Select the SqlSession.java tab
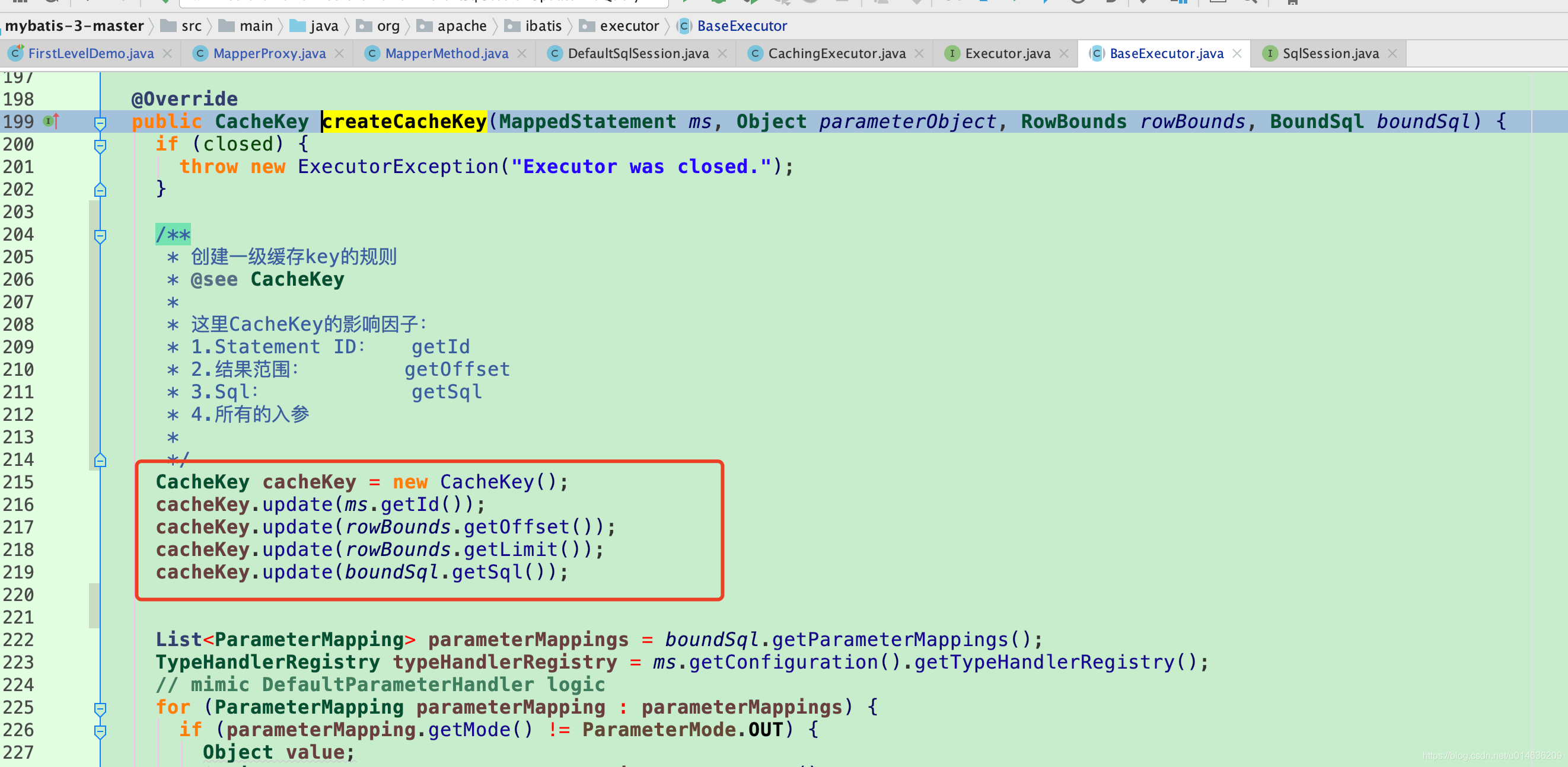The width and height of the screenshot is (1568, 767). pyautogui.click(x=1331, y=53)
